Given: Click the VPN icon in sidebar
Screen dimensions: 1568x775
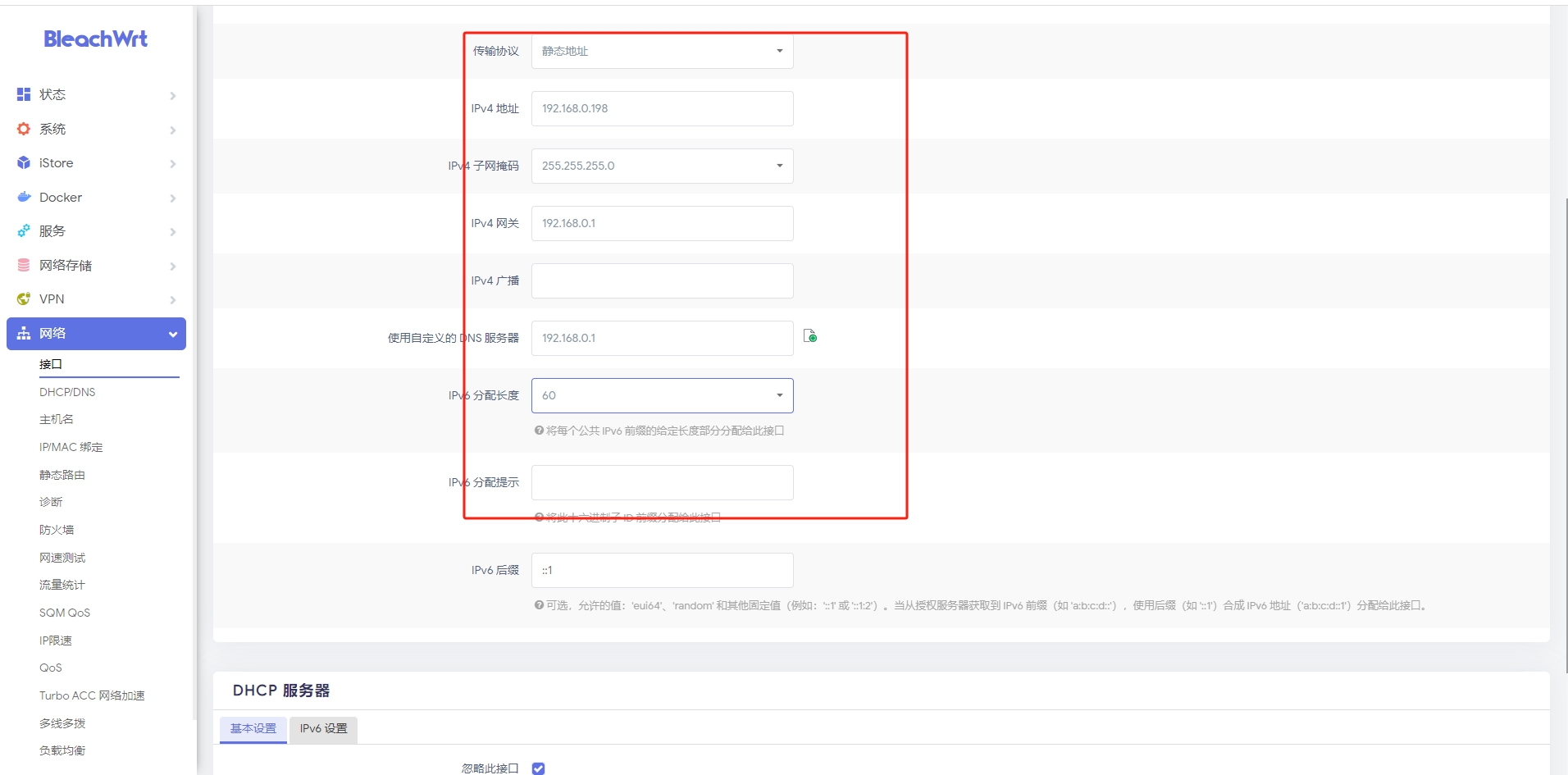Looking at the screenshot, I should 24,299.
